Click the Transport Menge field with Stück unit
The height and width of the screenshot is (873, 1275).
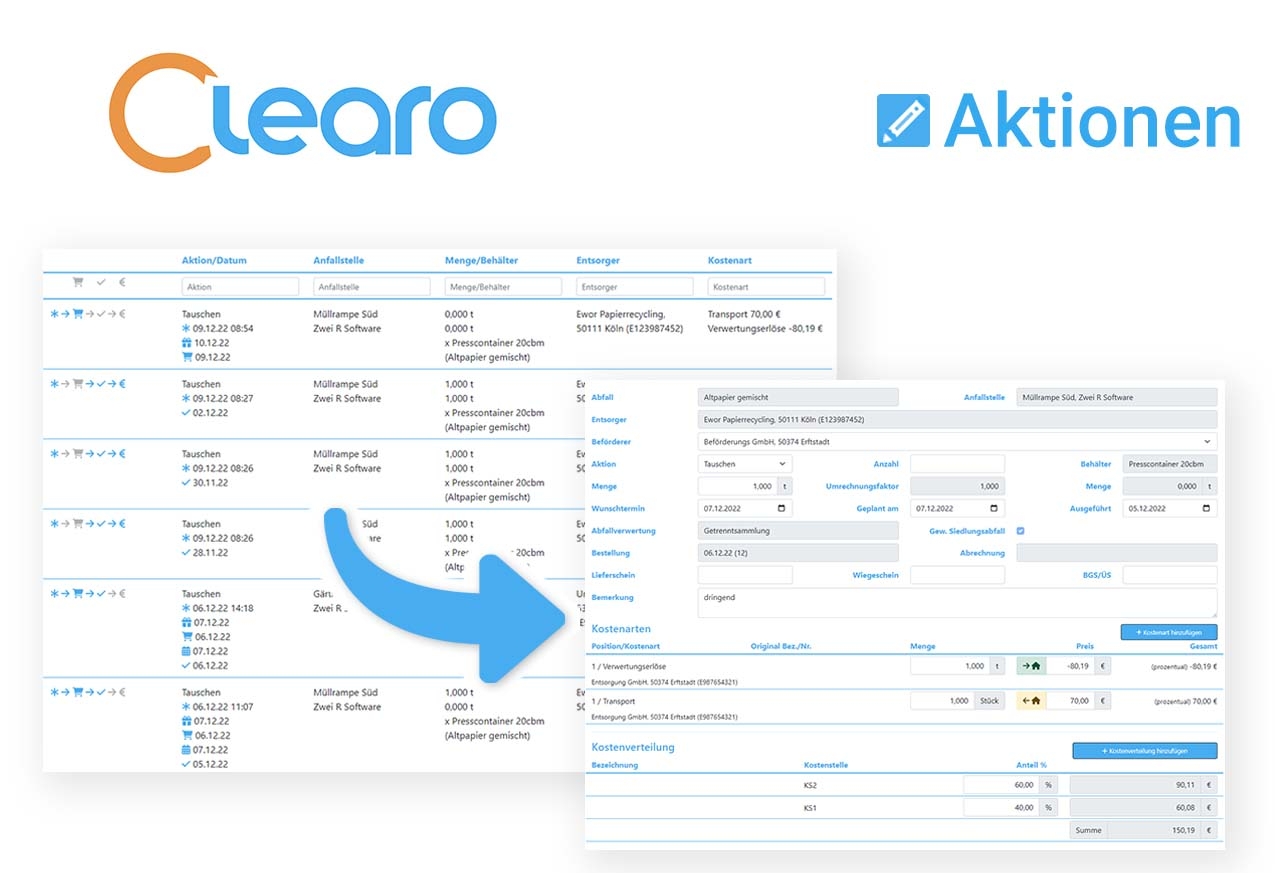tap(942, 701)
